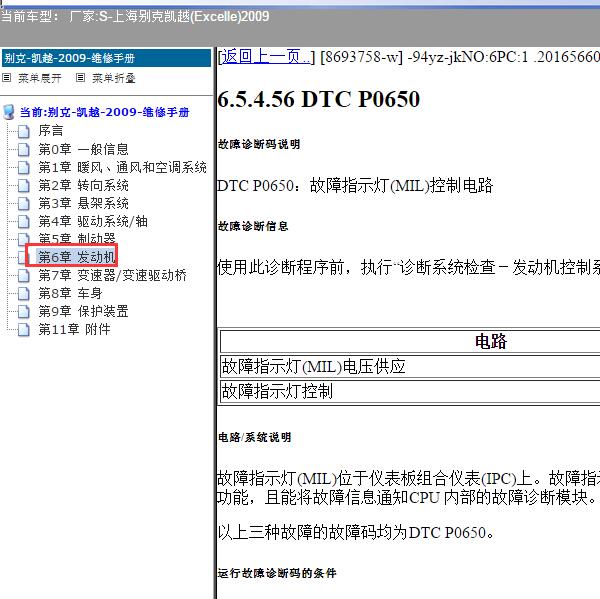The width and height of the screenshot is (600, 599).
Task: Click the page icon beside 第5章 制动器
Action: (x=24, y=239)
